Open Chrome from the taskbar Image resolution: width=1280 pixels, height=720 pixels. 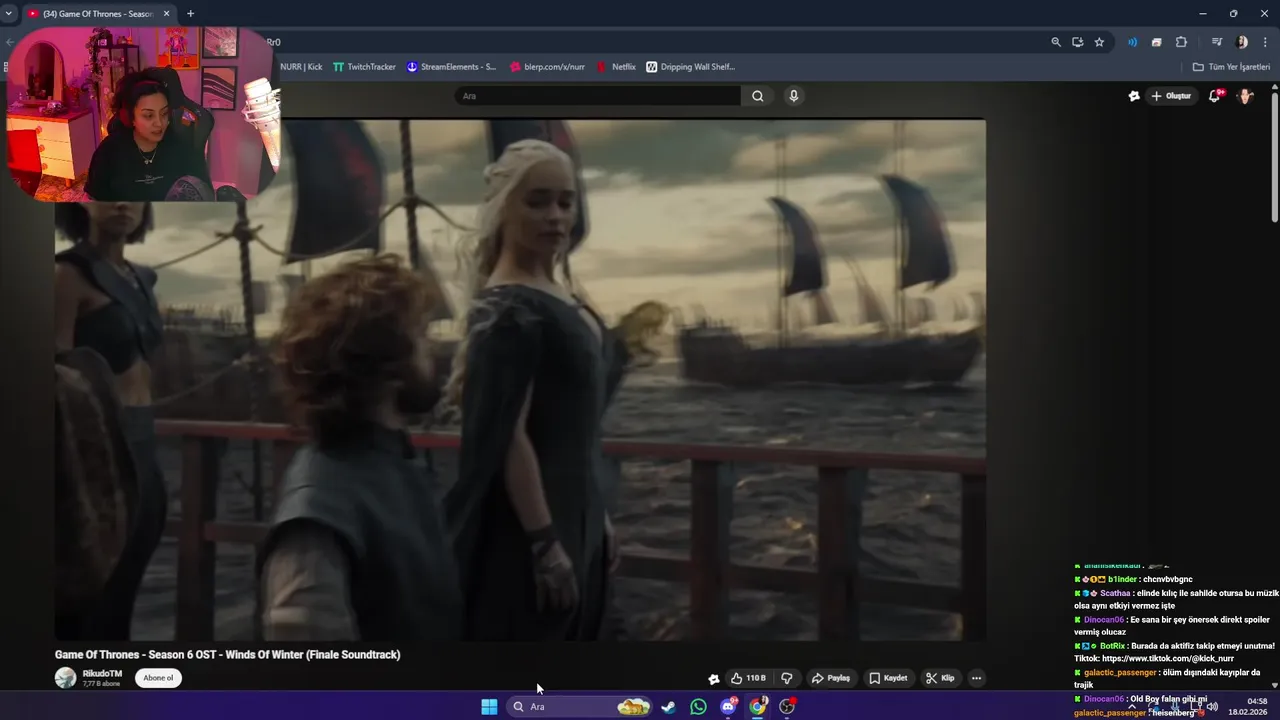click(x=758, y=706)
